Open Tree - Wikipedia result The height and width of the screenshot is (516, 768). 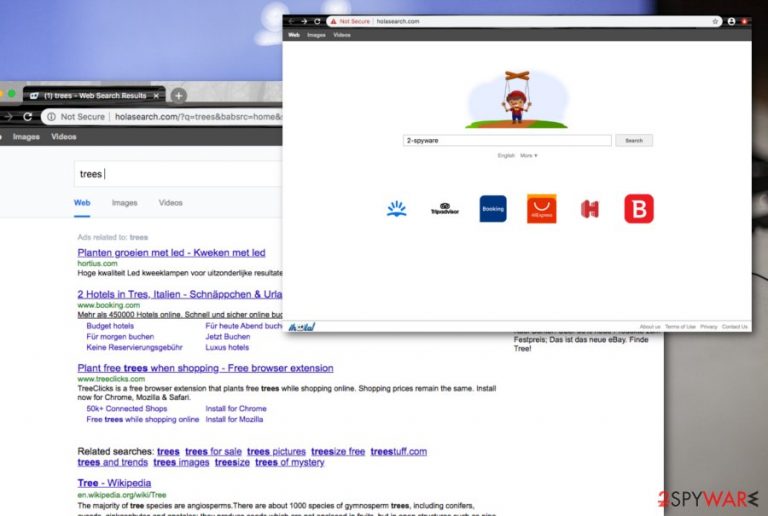[x=114, y=483]
